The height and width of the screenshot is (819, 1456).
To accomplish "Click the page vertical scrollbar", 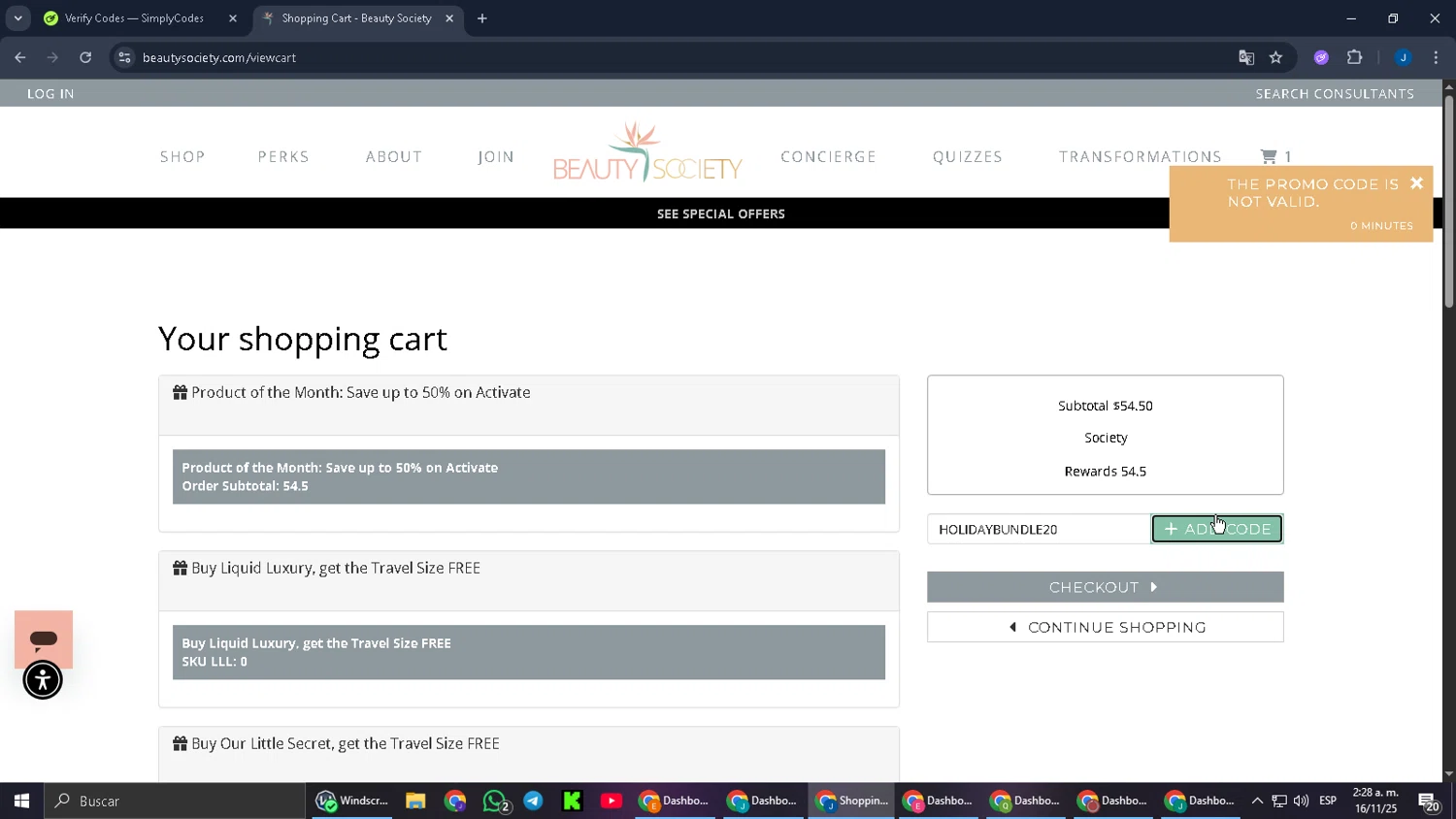I will (x=1449, y=202).
